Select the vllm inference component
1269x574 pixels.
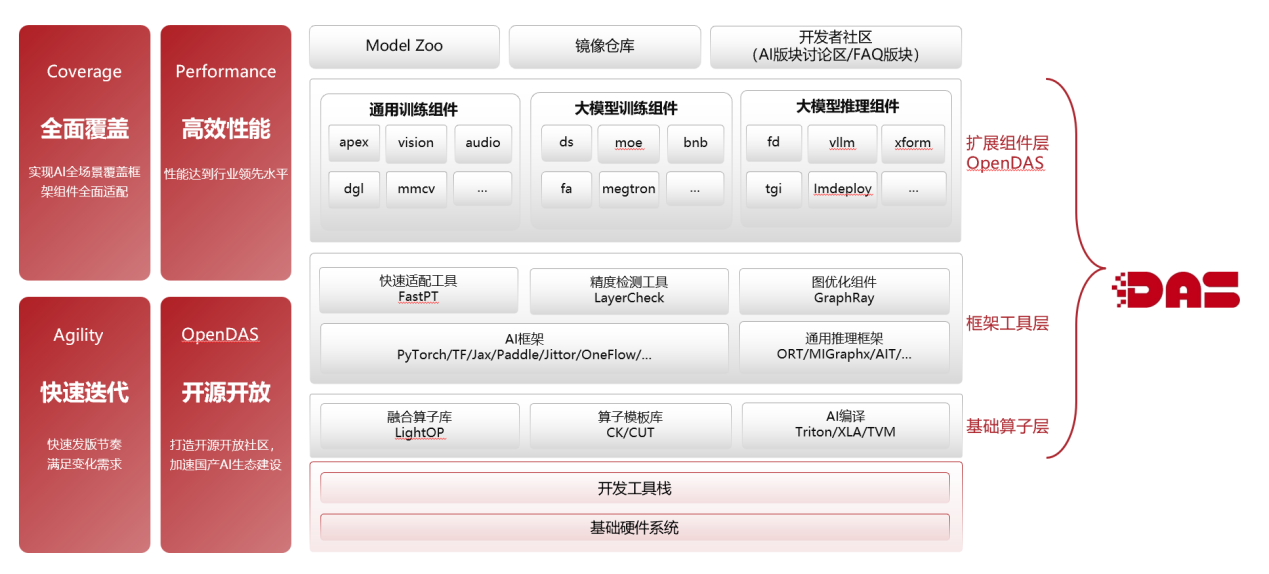[x=842, y=143]
